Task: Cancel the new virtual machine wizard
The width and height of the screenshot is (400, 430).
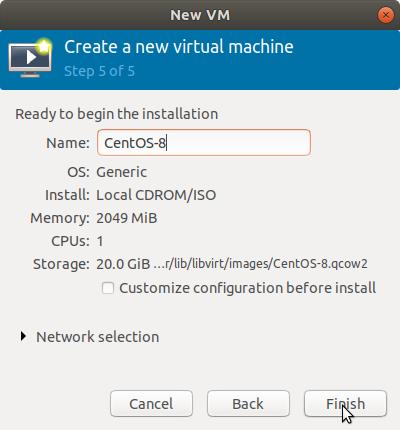Action: coord(151,404)
